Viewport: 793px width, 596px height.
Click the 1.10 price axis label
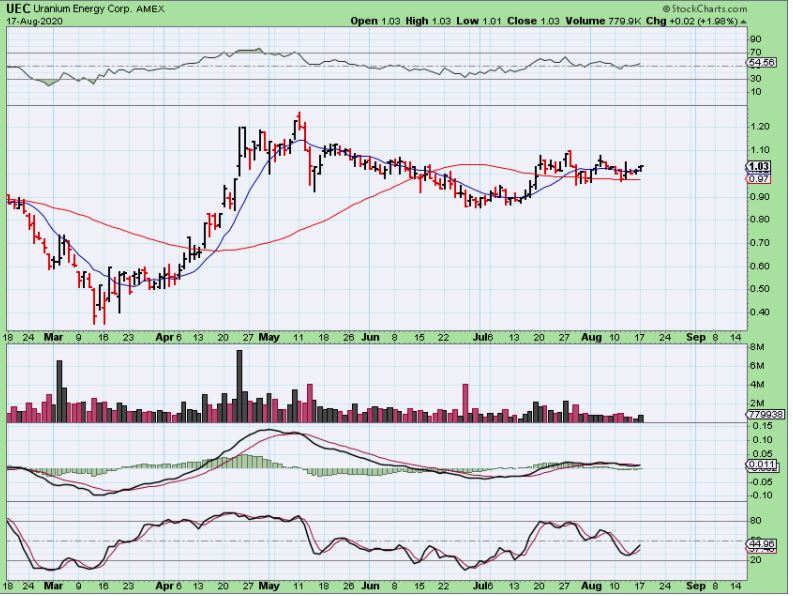click(759, 150)
